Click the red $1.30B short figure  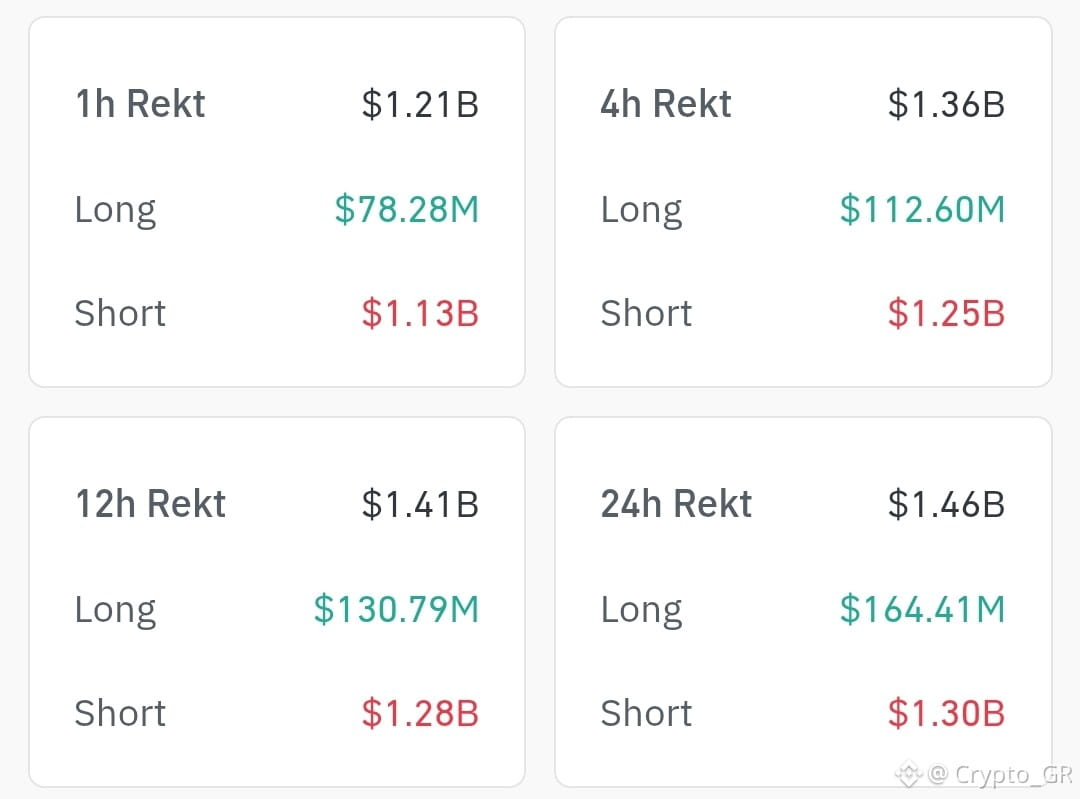click(946, 713)
